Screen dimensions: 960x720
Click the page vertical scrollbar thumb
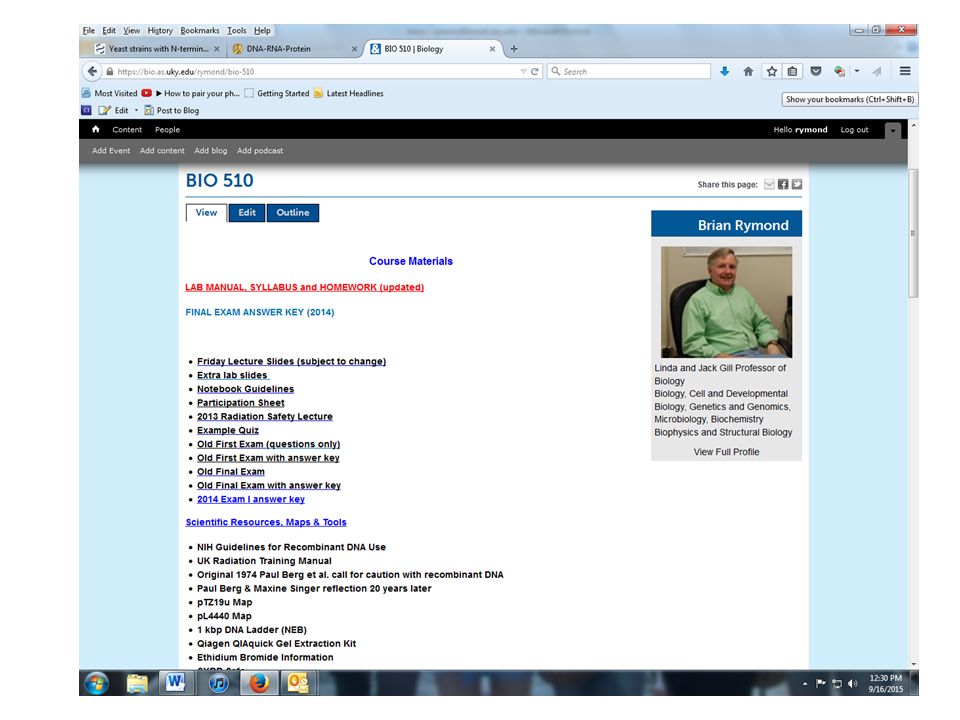(x=913, y=233)
